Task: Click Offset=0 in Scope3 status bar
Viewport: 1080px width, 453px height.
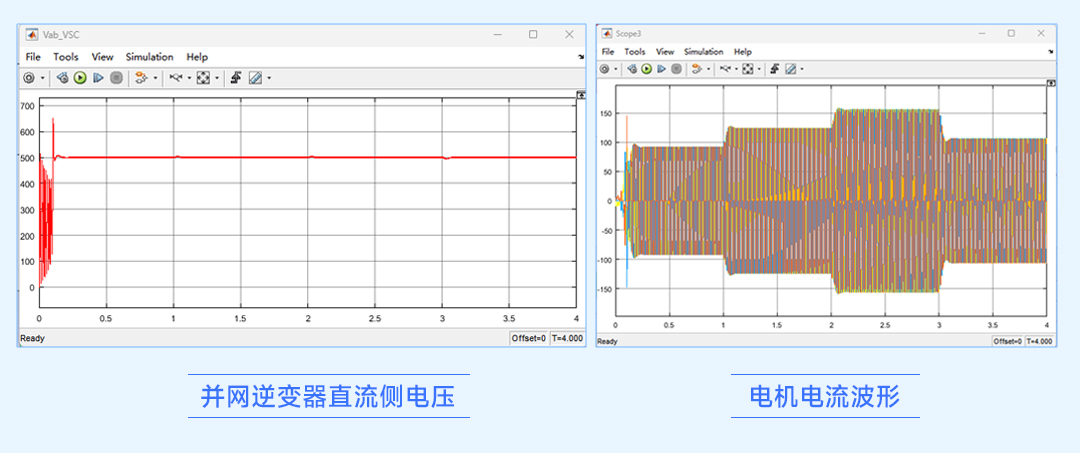Action: pos(1008,341)
